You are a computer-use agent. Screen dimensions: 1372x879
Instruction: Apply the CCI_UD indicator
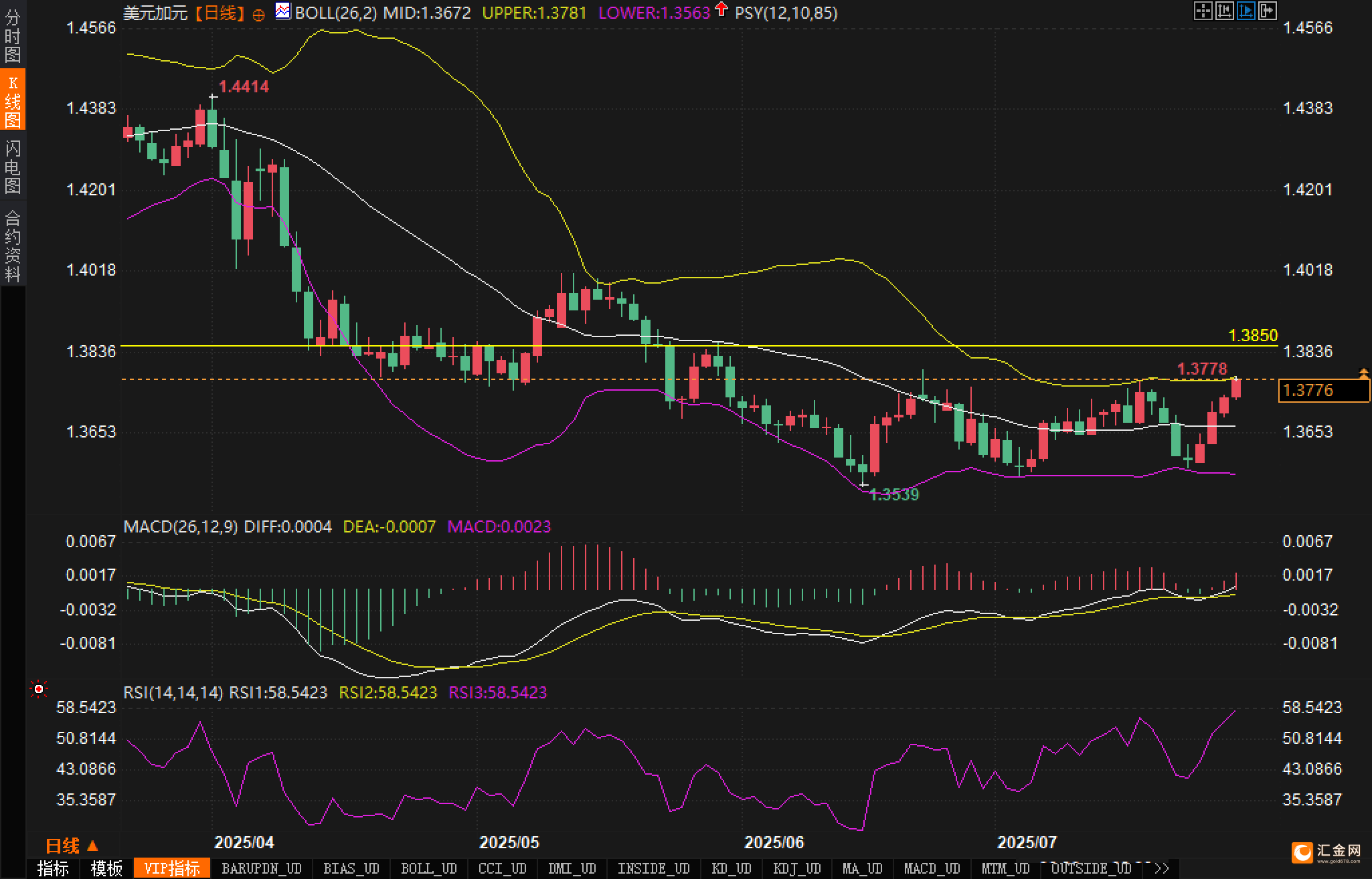pos(503,868)
